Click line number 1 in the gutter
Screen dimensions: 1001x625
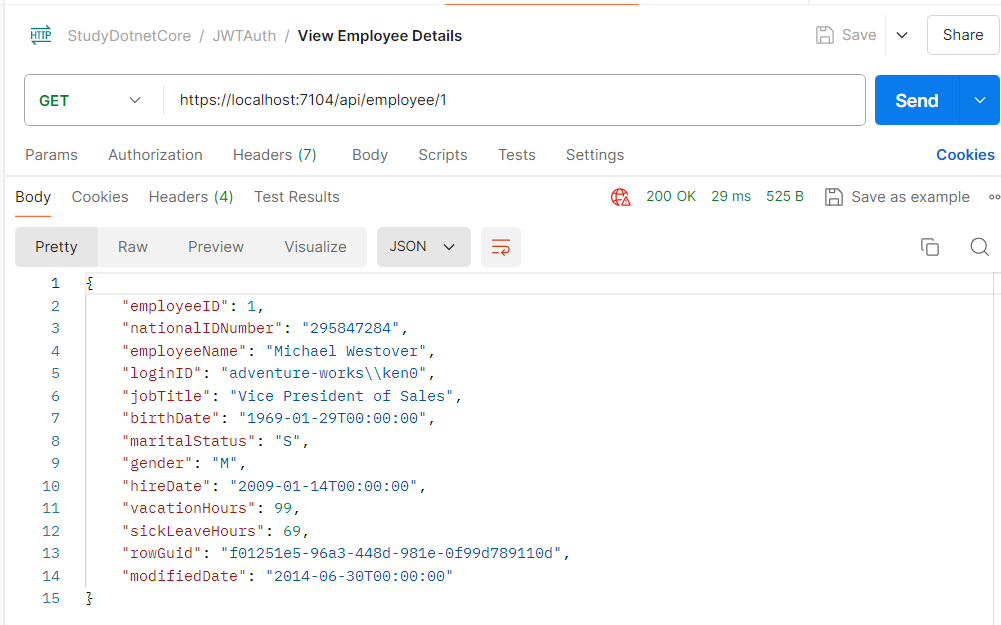click(56, 283)
